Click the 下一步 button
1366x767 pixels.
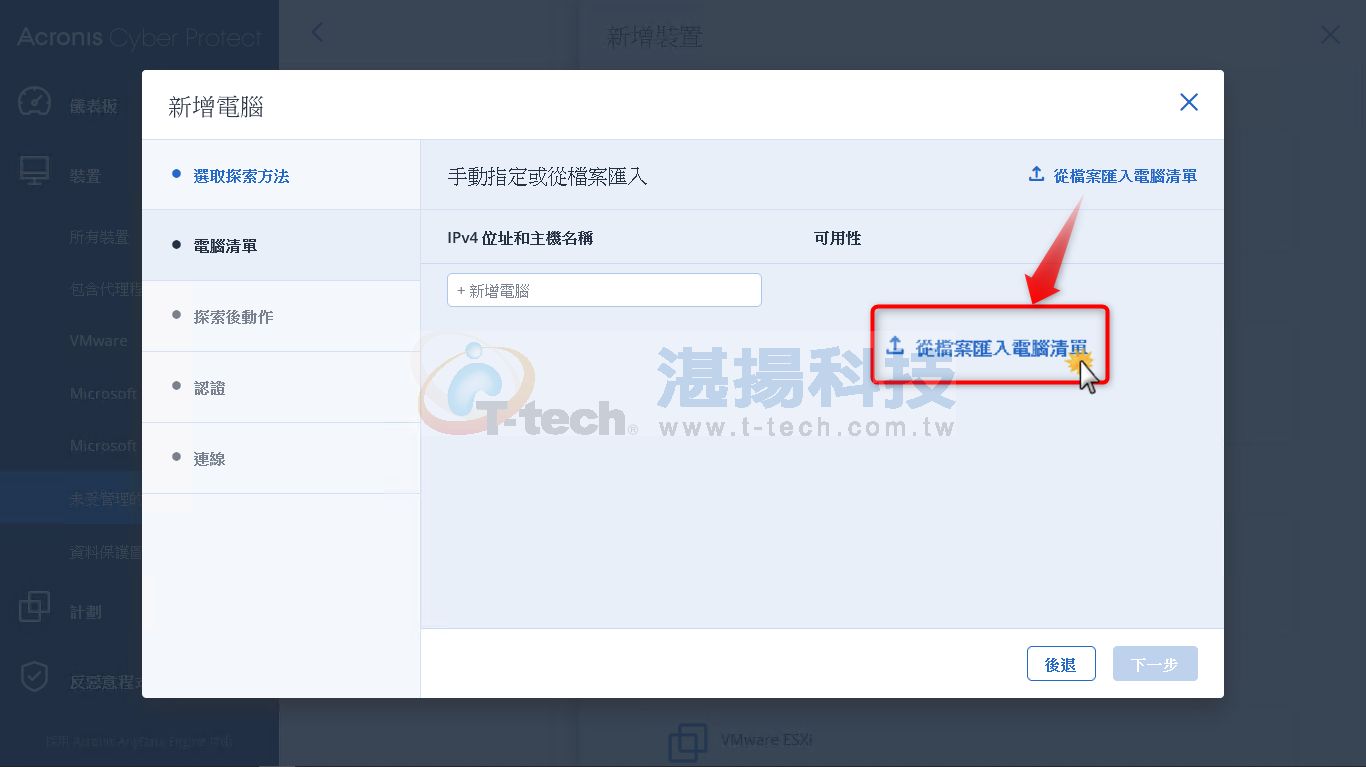click(x=1155, y=664)
